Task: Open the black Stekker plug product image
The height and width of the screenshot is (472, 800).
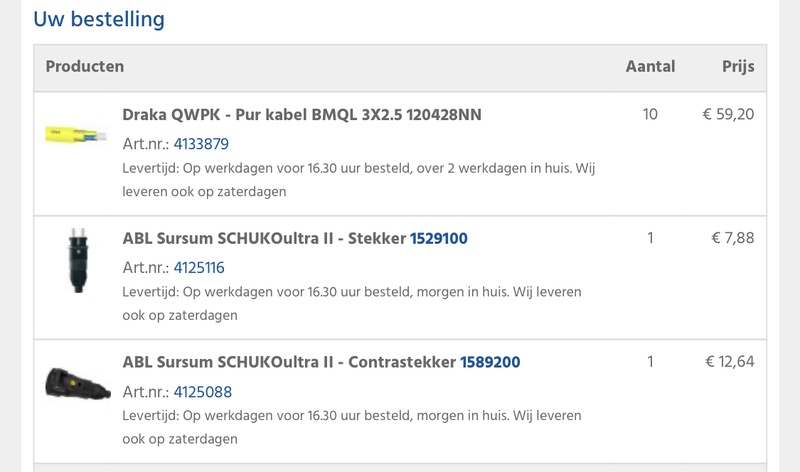Action: pyautogui.click(x=74, y=260)
